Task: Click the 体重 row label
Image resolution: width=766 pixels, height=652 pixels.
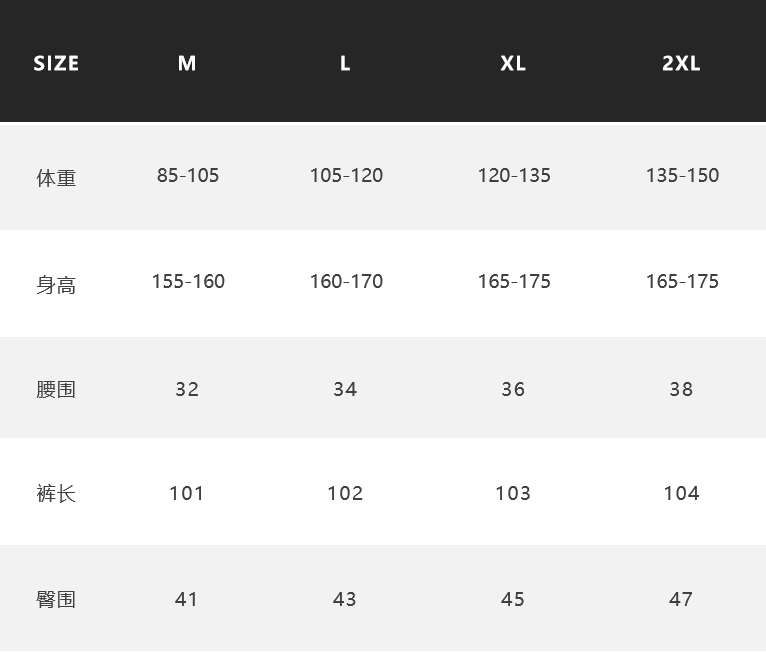Action: 56,178
